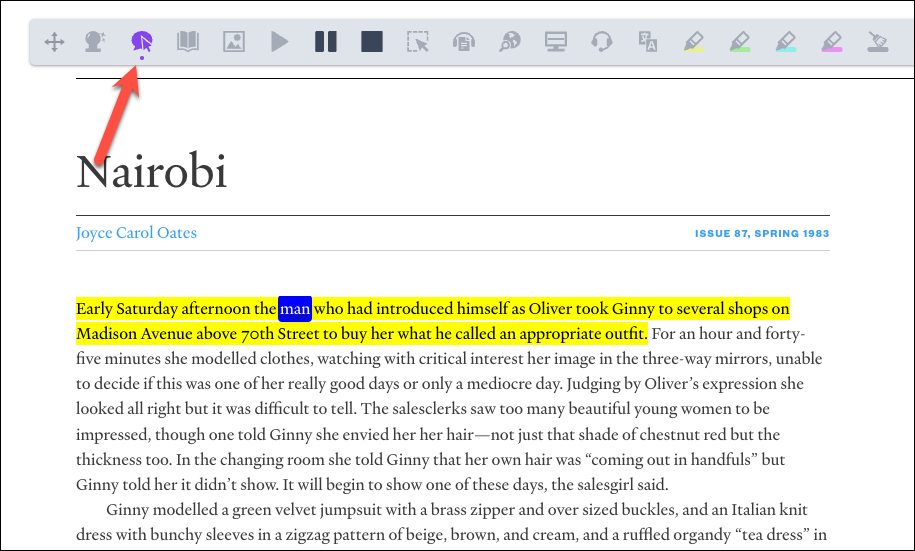This screenshot has width=915, height=551.
Task: Click the Clear Highlights broom icon
Action: [878, 42]
